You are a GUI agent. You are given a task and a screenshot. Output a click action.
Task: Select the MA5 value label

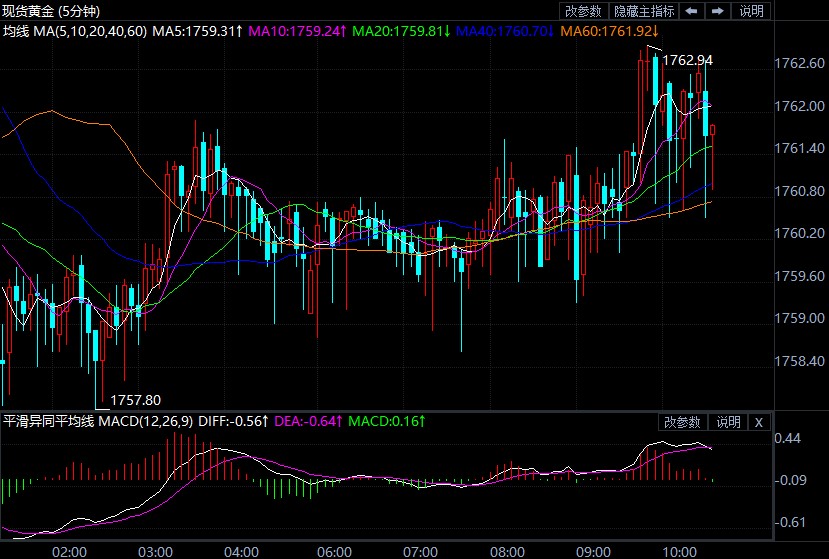pos(198,31)
